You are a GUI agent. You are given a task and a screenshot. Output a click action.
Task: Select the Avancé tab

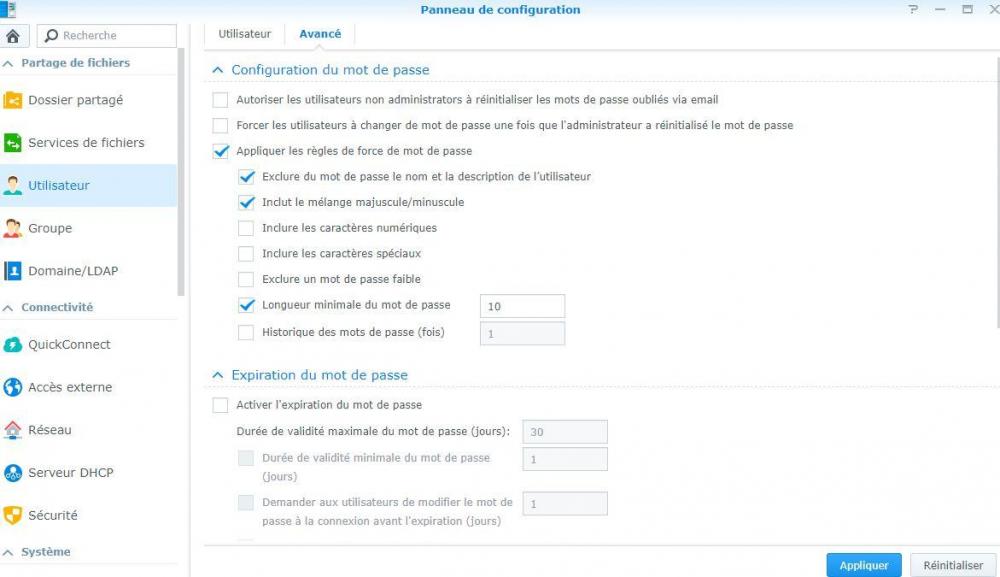(x=320, y=34)
